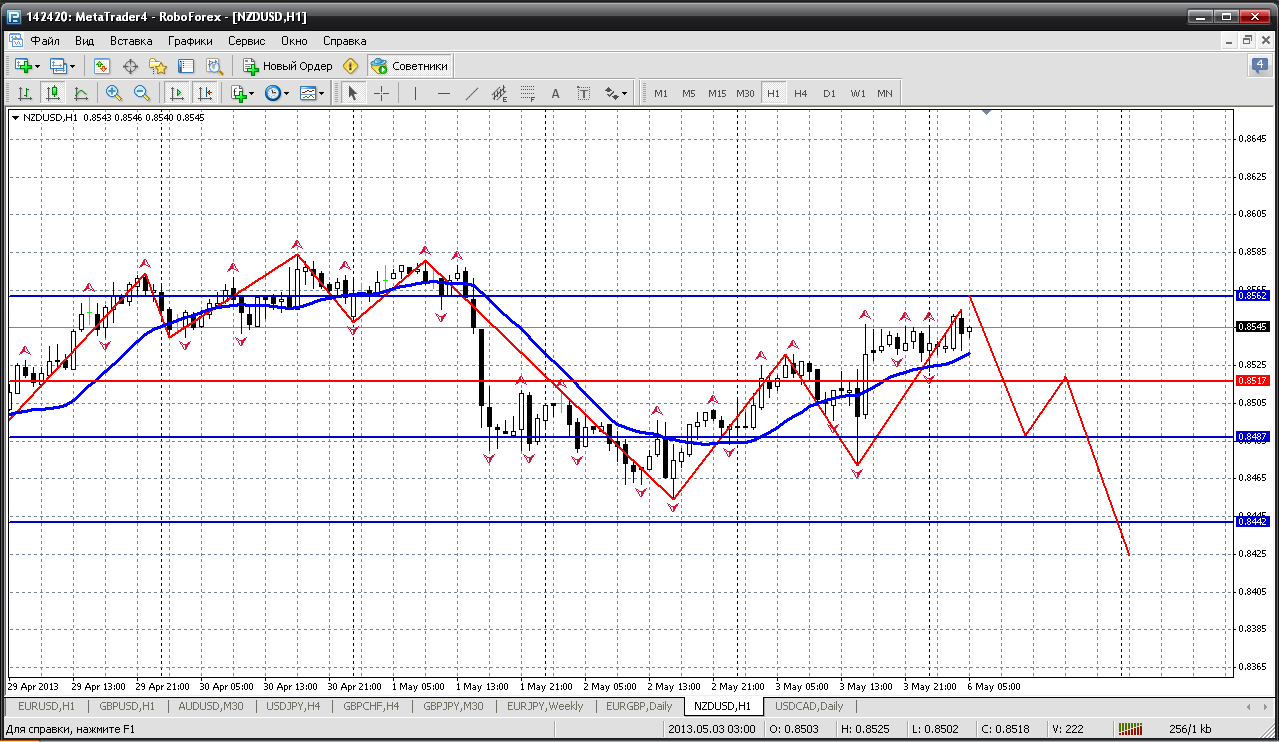Screen dimensions: 1279x742
Task: Switch to EURGBP,Daily chart tab
Action: tap(638, 706)
